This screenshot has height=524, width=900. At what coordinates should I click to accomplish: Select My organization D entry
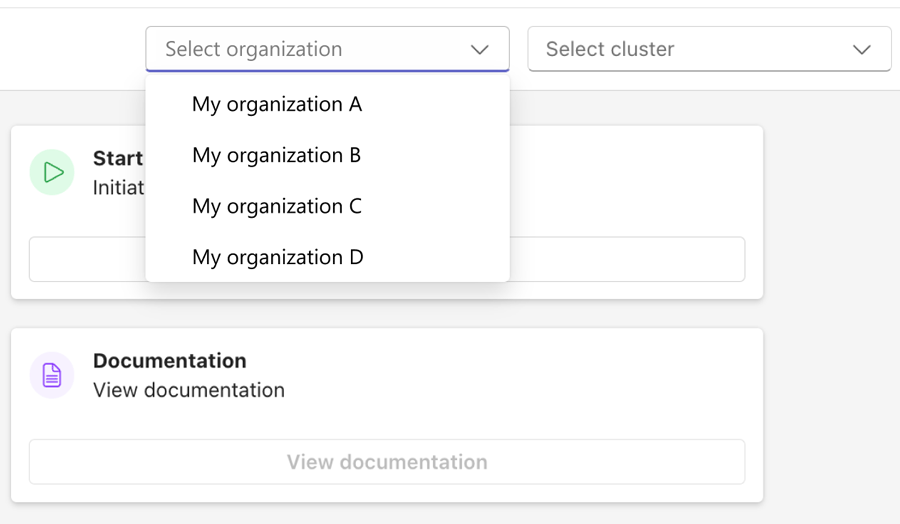tap(278, 257)
